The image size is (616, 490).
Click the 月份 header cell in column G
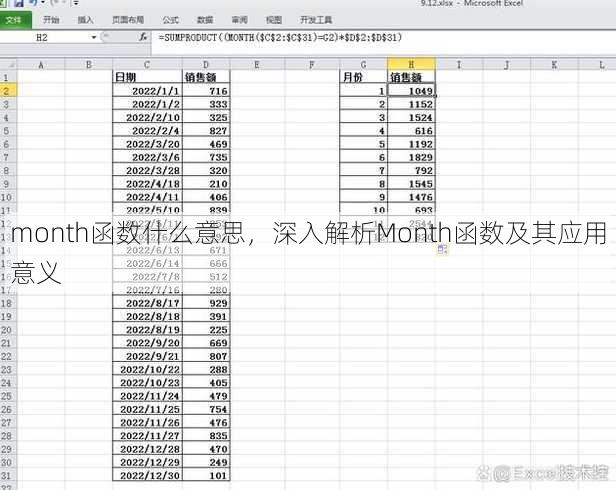click(363, 77)
